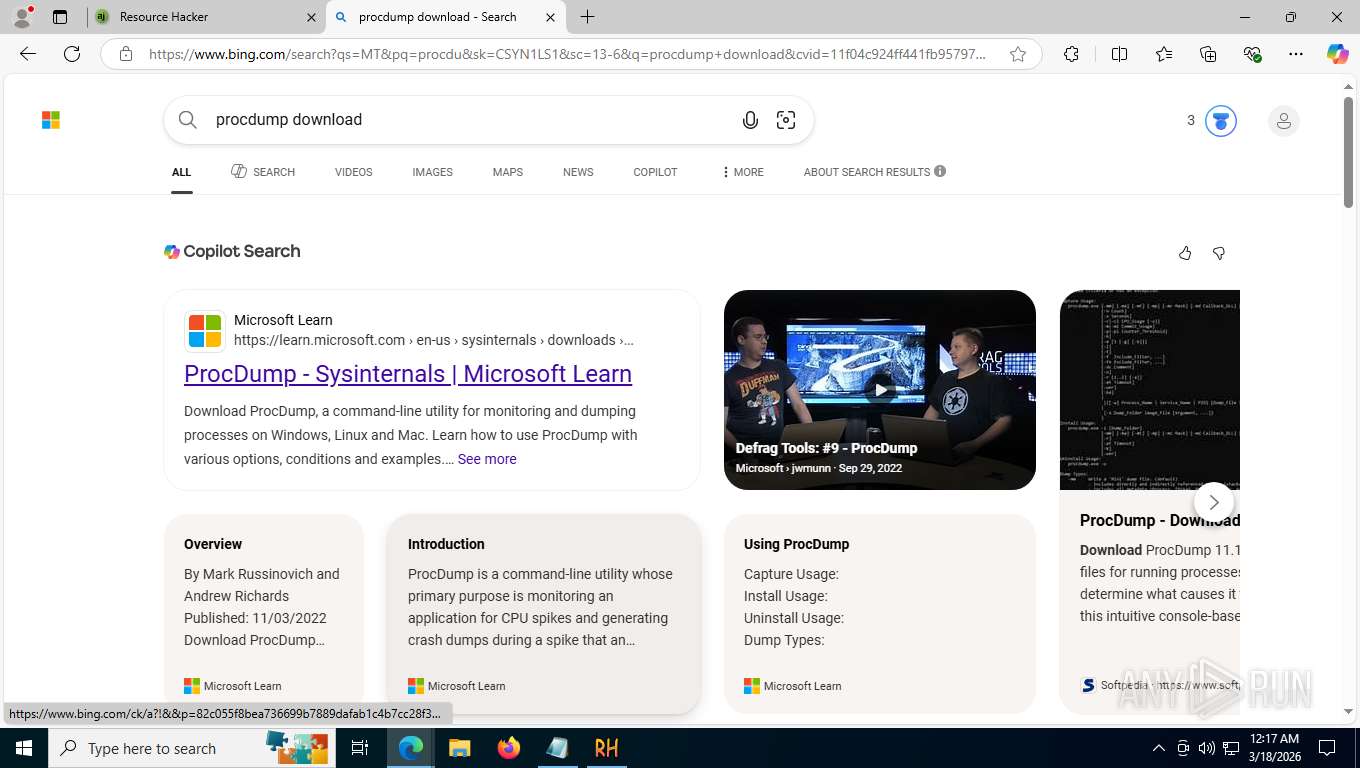Switch to the SEARCH tab

click(x=263, y=172)
